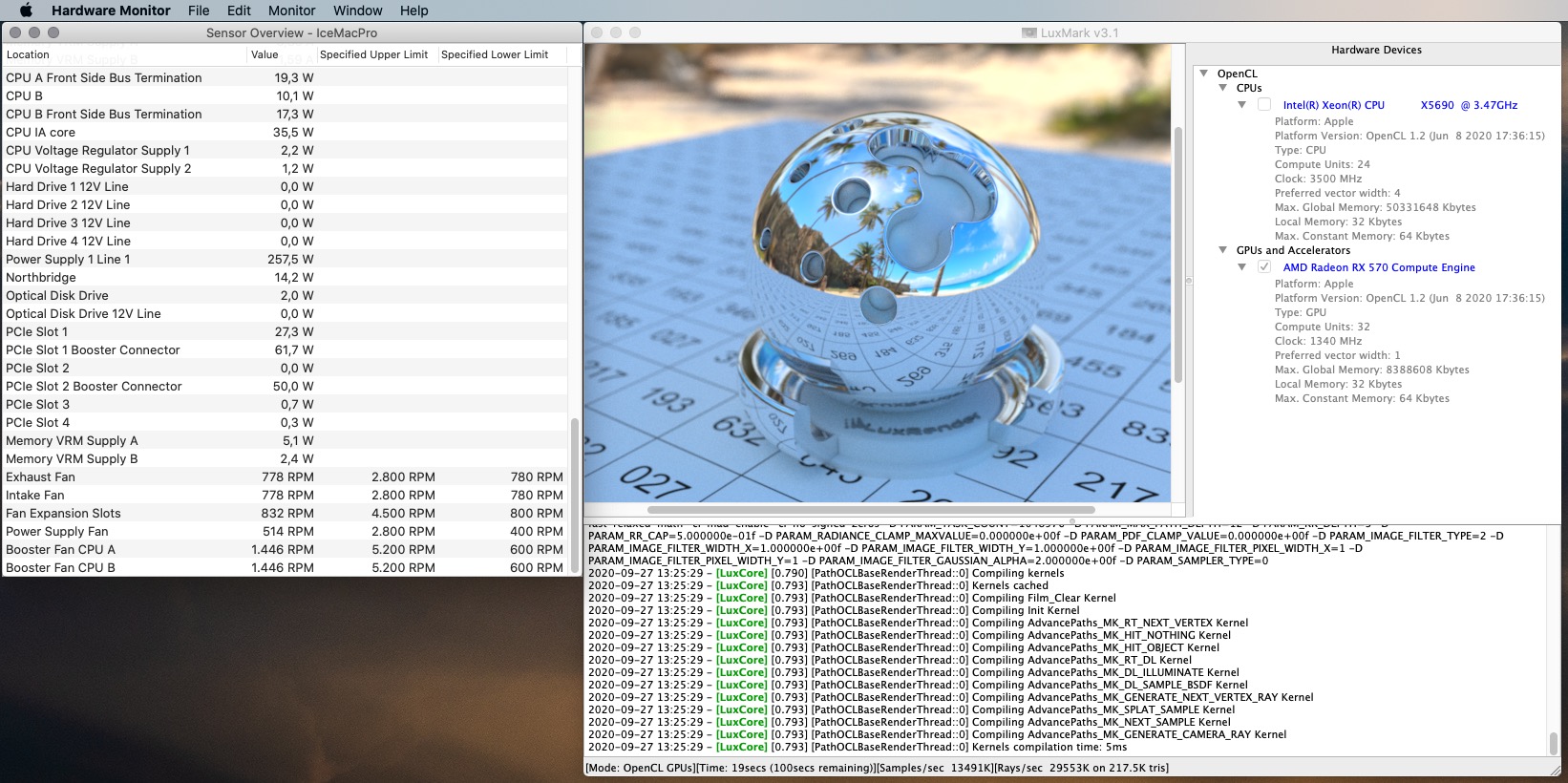Select the PCIe Slot 1 Booster Connector row

(x=286, y=349)
